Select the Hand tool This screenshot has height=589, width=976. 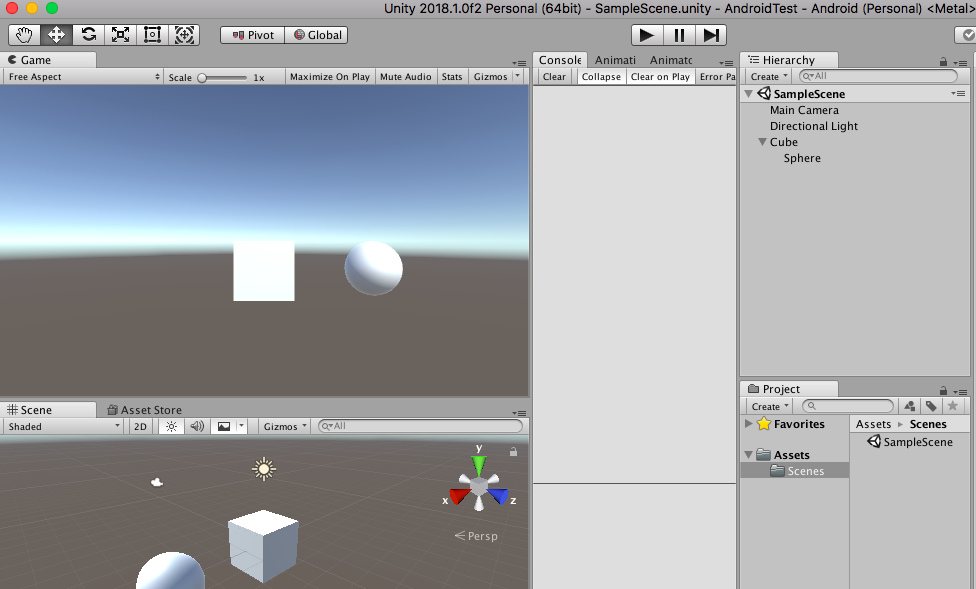pos(24,35)
